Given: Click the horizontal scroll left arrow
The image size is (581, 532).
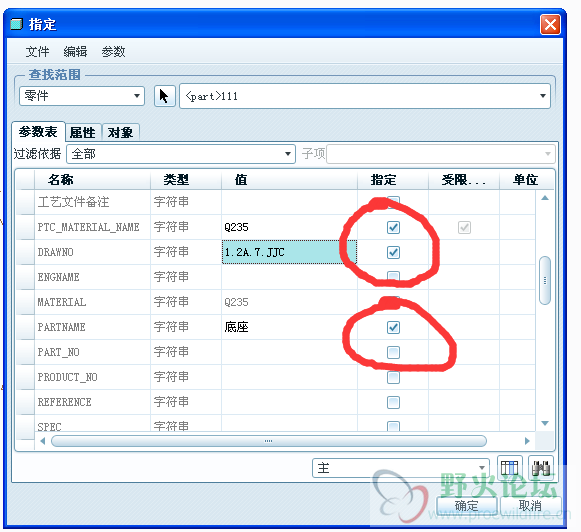Looking at the screenshot, I should click(x=43, y=441).
